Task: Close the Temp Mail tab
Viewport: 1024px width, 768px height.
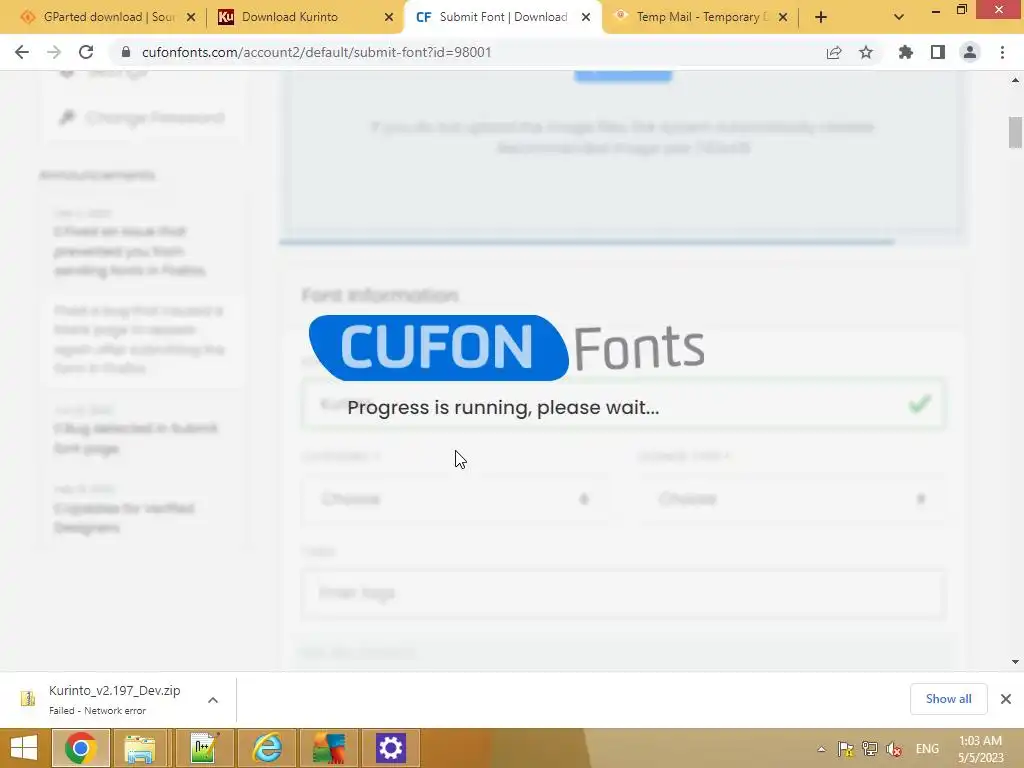Action: pos(783,18)
